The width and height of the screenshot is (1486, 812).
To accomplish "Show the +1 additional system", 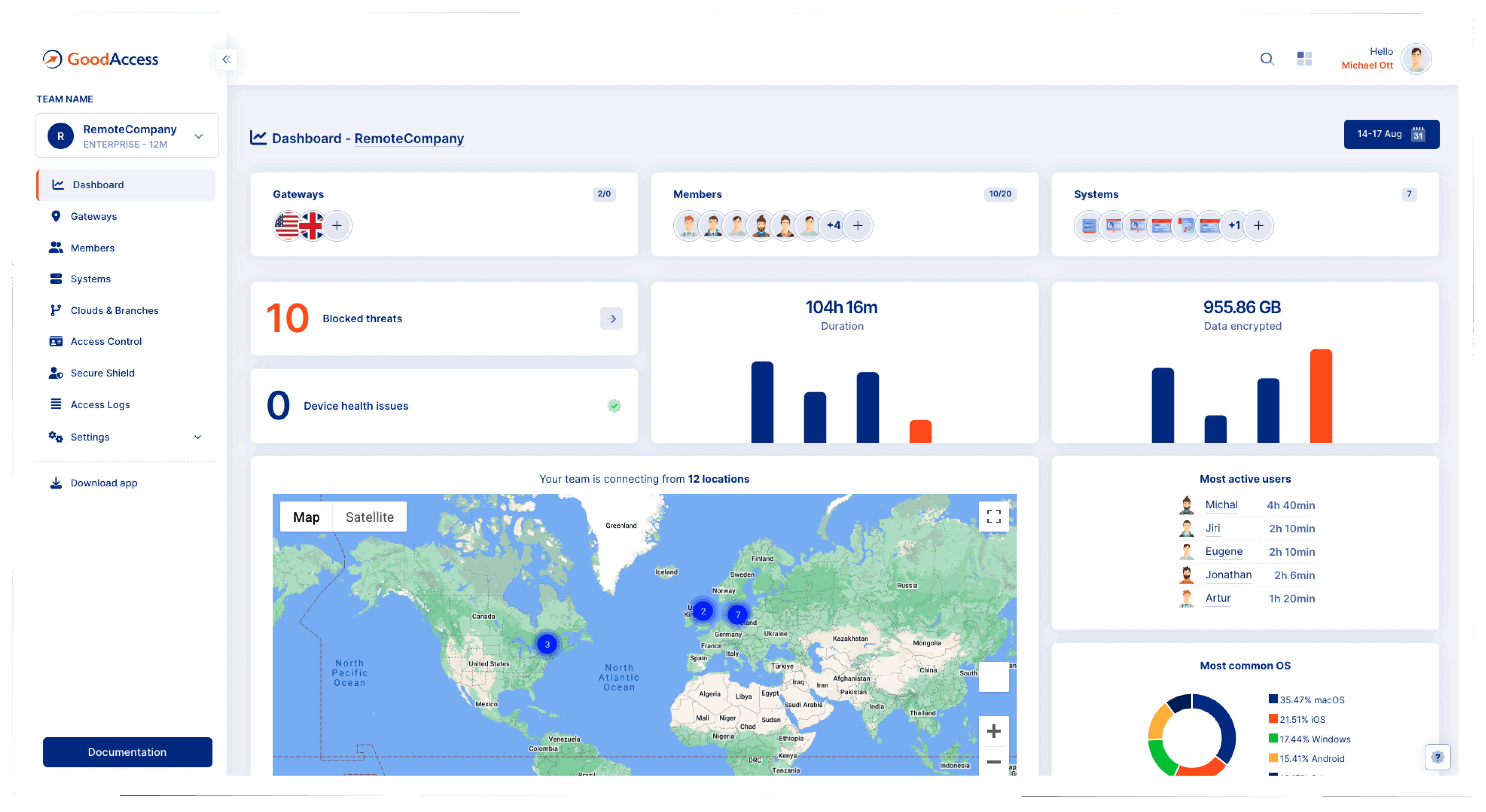I will pos(1234,226).
